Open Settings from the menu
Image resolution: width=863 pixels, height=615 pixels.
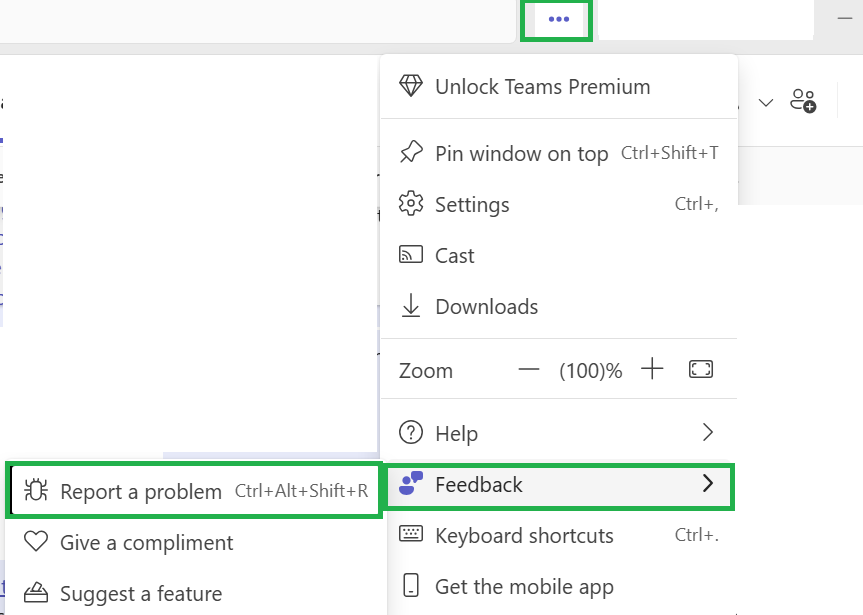[x=559, y=204]
